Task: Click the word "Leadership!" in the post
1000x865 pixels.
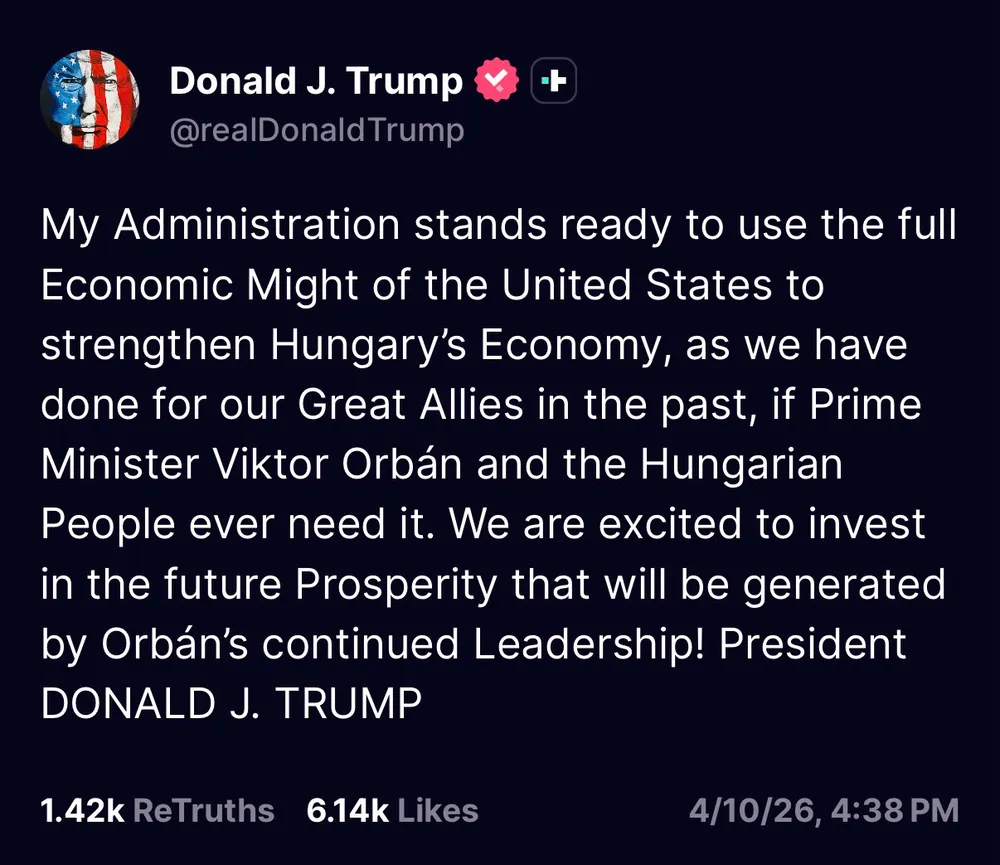Action: (x=590, y=644)
